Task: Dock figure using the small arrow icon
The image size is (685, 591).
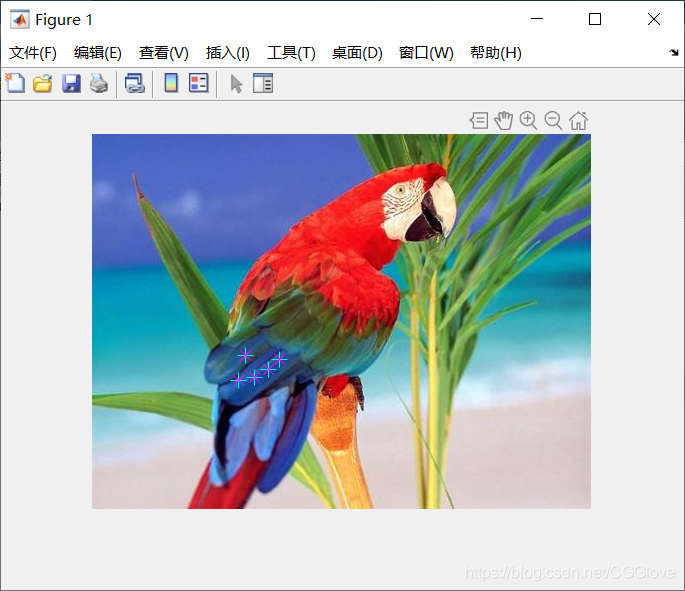Action: [x=674, y=52]
